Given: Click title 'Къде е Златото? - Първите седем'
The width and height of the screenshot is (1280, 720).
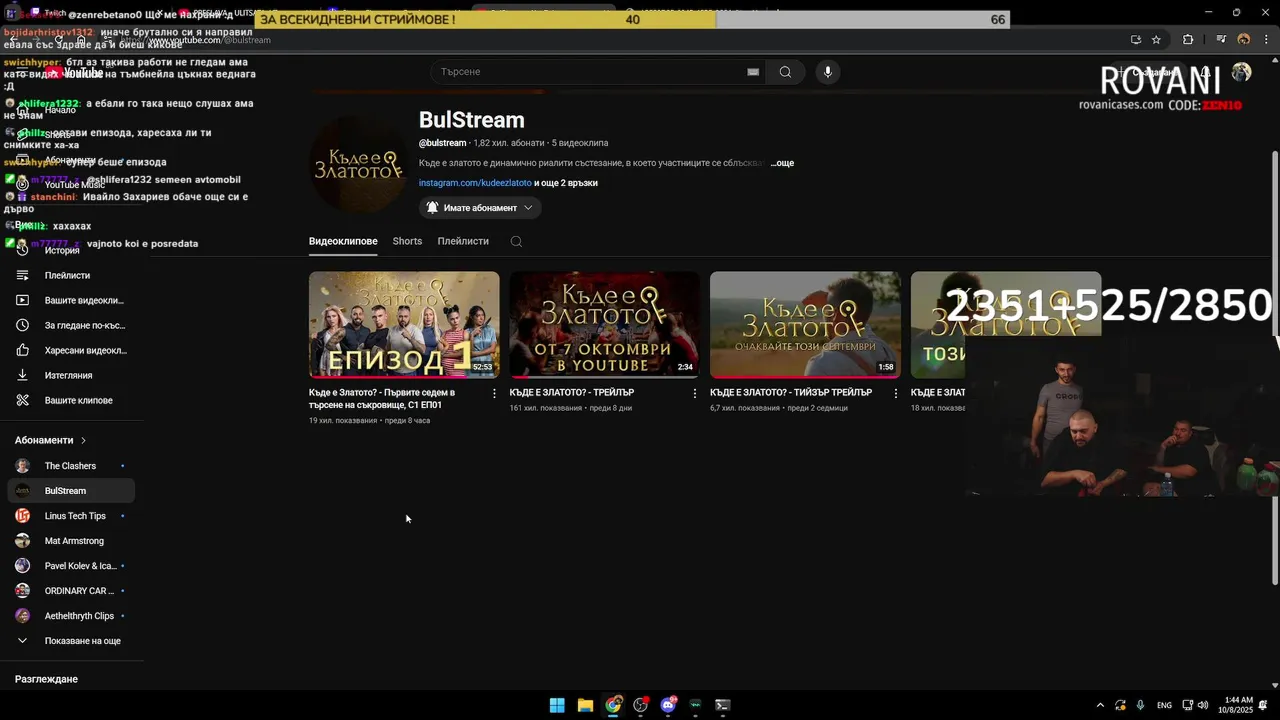Looking at the screenshot, I should (382, 399).
